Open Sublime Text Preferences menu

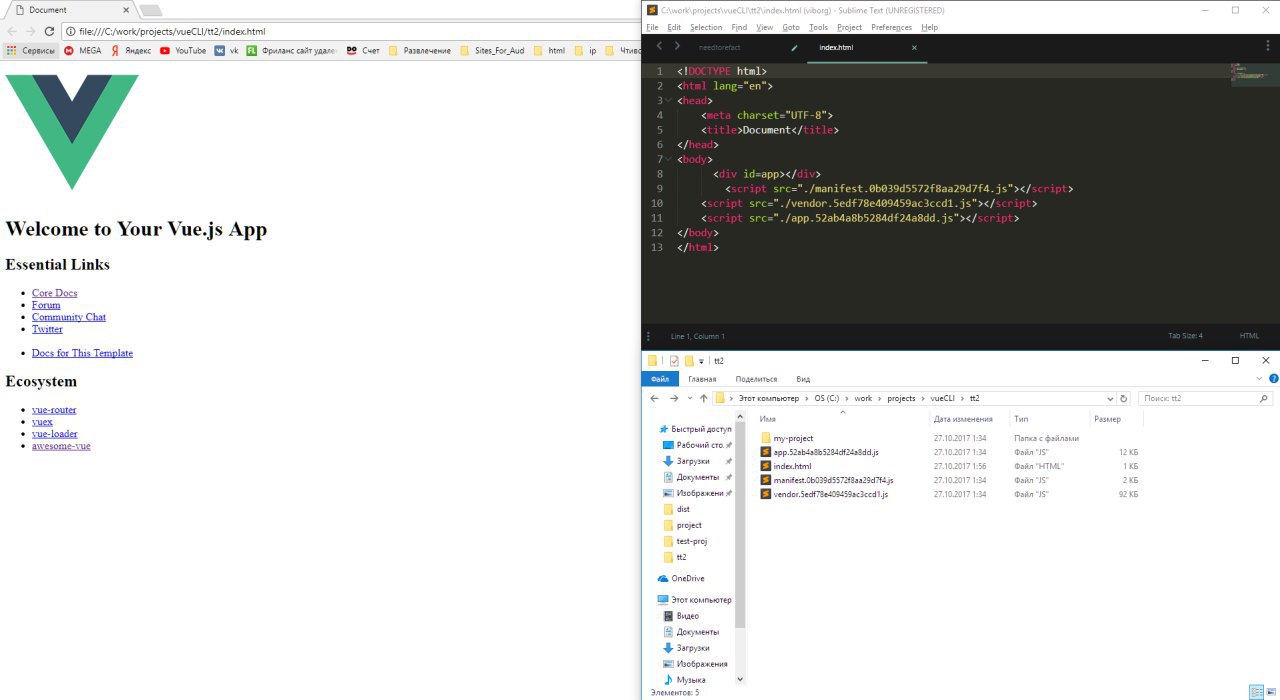point(891,27)
